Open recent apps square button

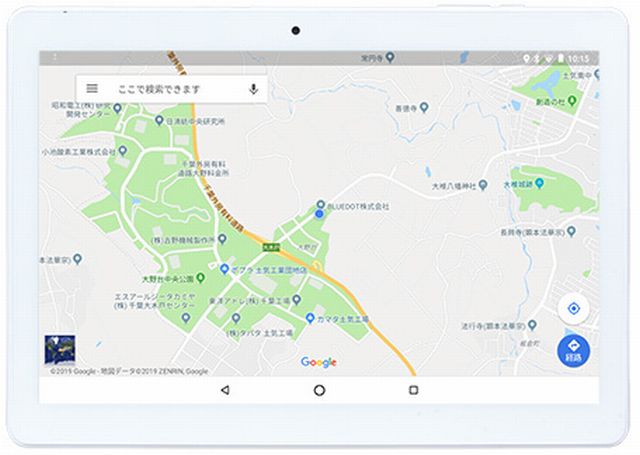(x=413, y=390)
